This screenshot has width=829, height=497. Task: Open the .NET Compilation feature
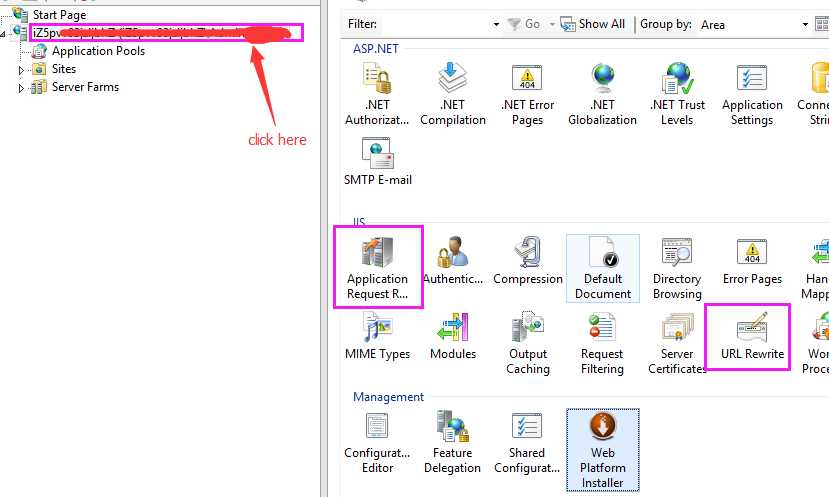[x=453, y=94]
